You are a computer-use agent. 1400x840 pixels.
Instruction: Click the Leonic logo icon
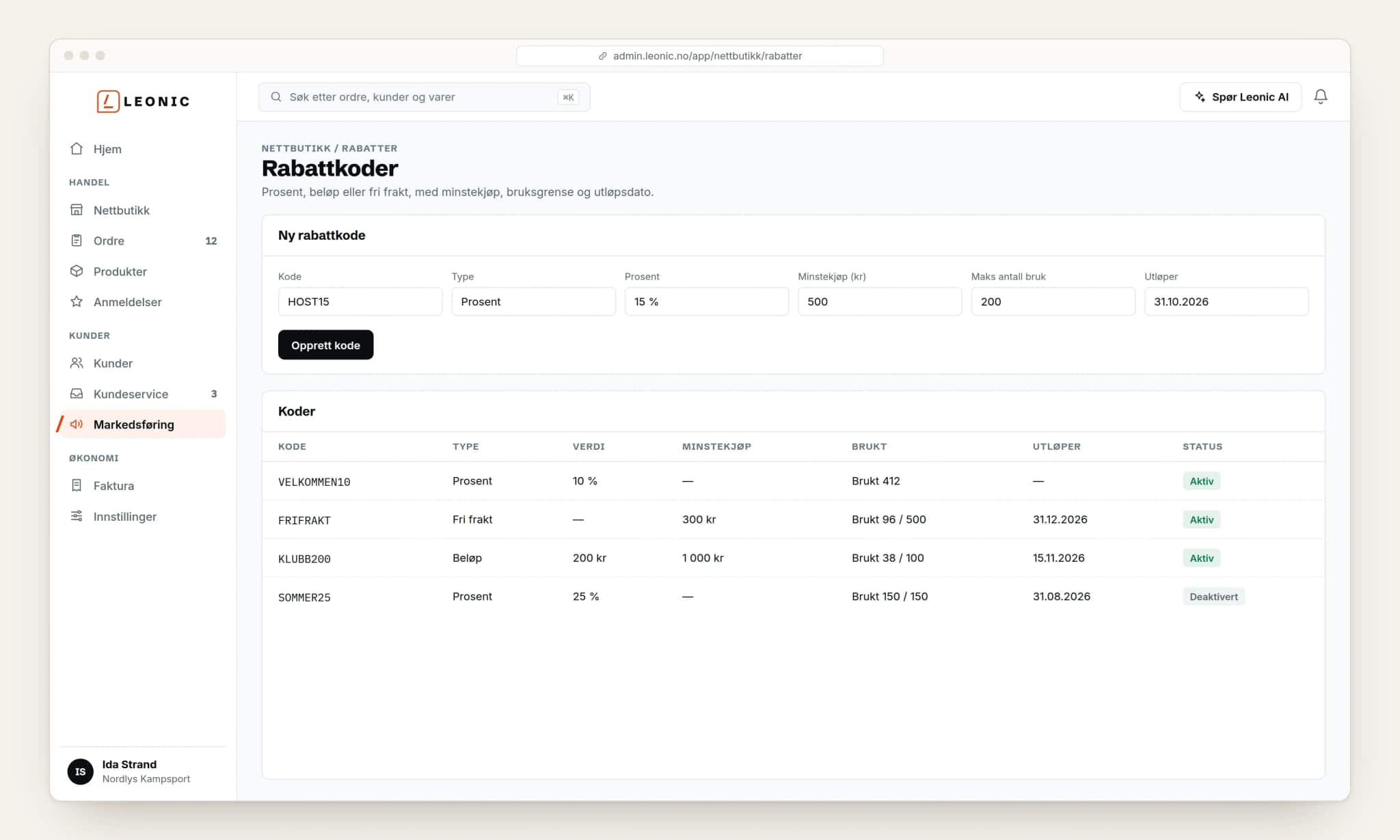coord(108,101)
